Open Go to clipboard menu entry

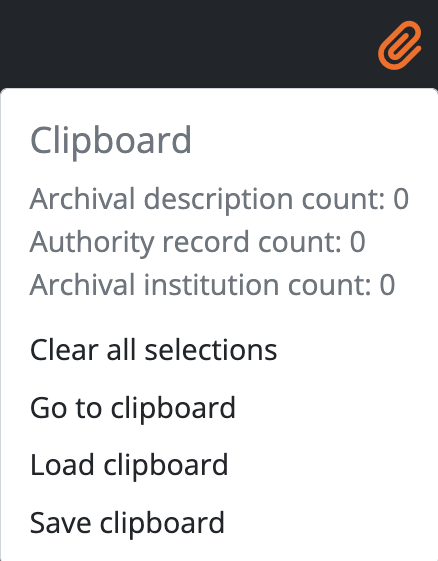tap(219, 408)
